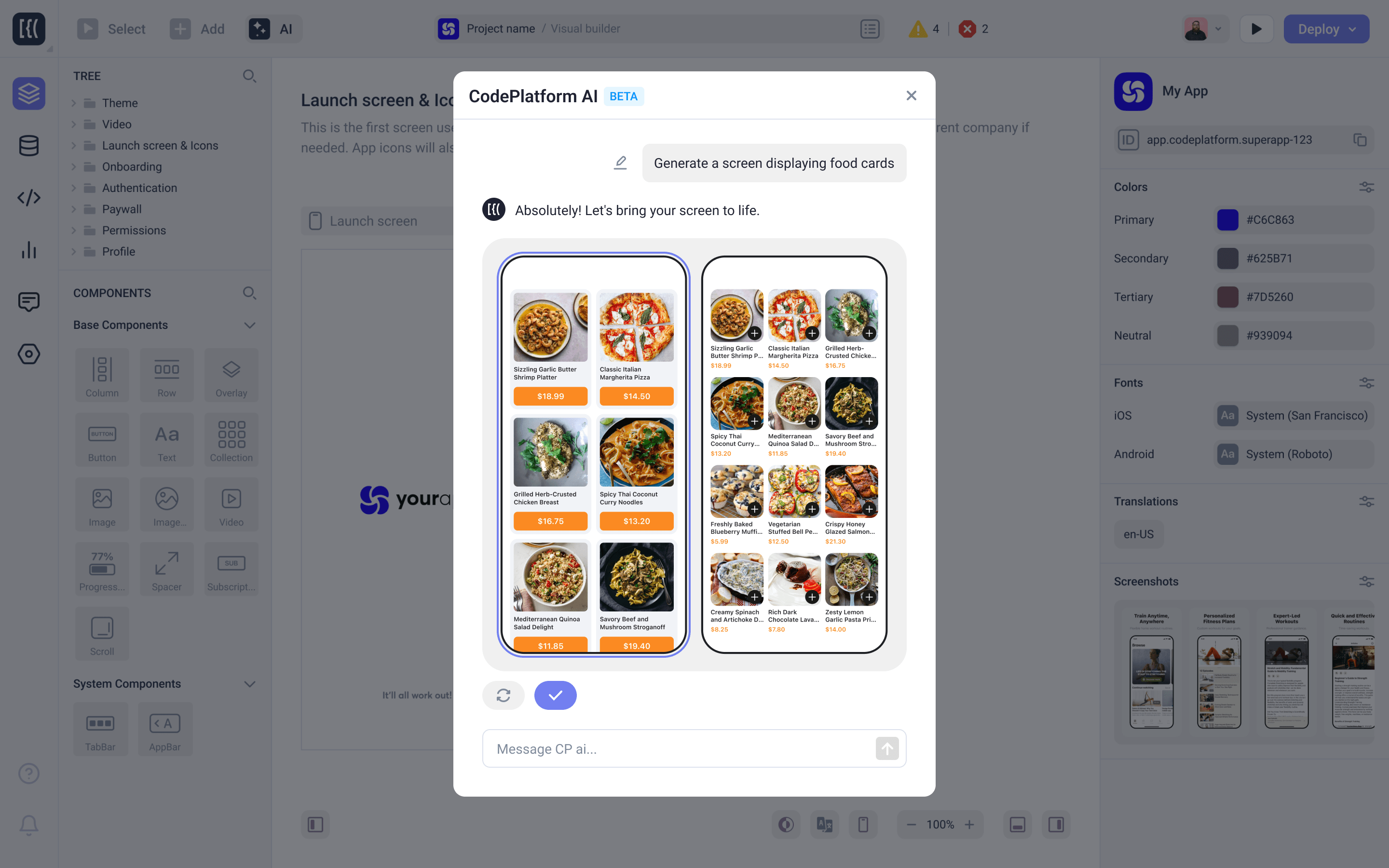Click confirm checkmark button in AI dialog

click(x=555, y=695)
